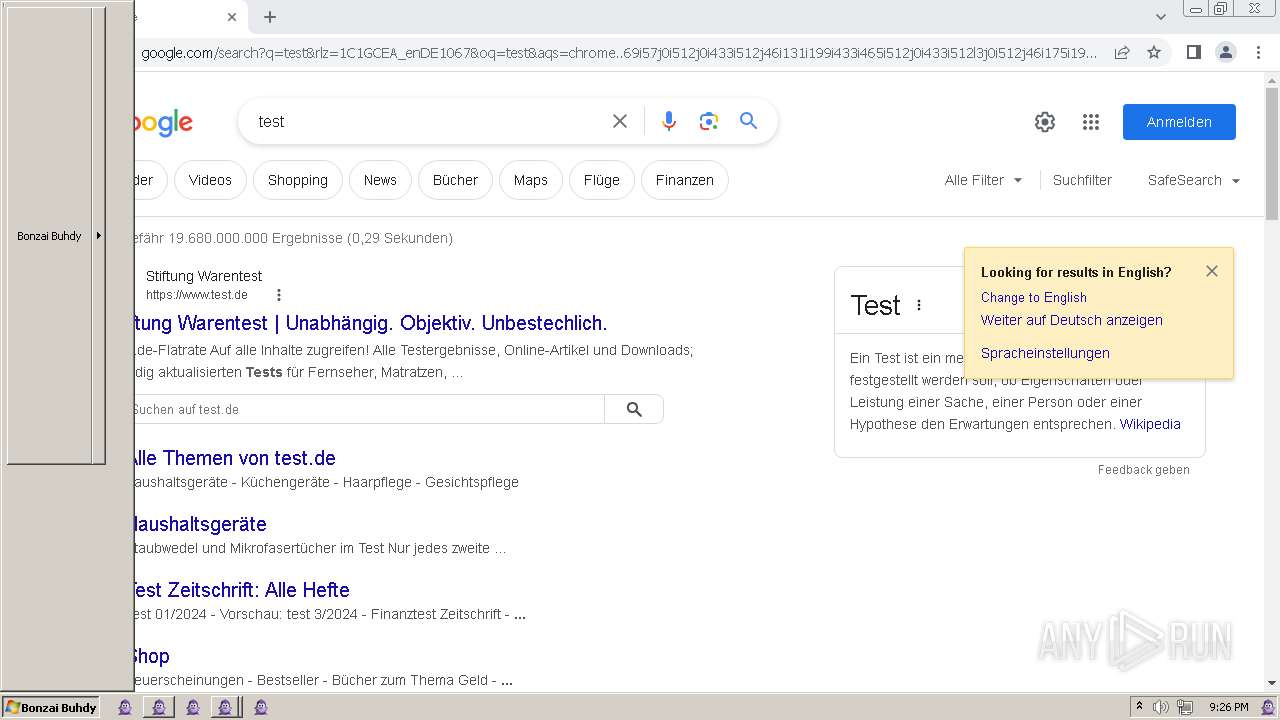Open the Shop sitelink
This screenshot has height=720, width=1280.
click(x=151, y=656)
